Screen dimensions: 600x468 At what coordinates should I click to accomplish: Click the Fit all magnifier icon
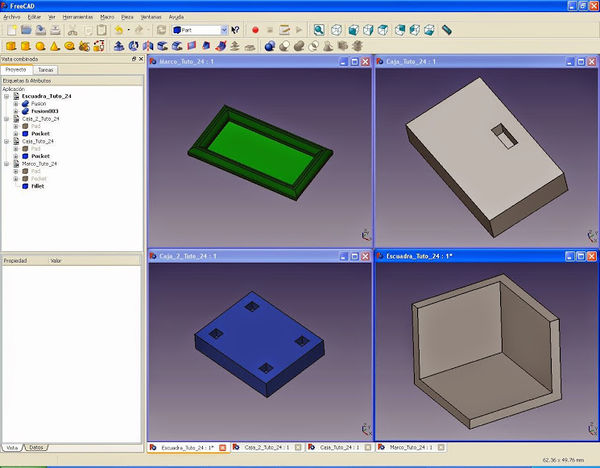319,30
